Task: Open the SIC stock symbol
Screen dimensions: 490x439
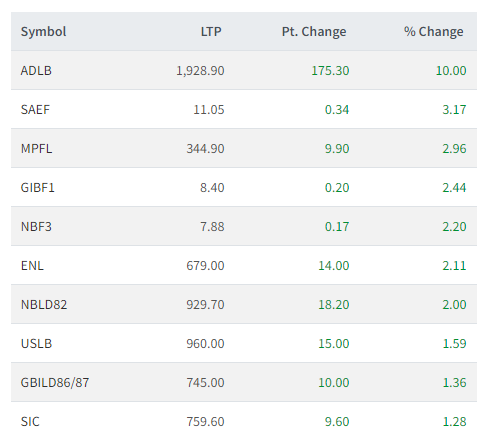Action: [x=30, y=422]
